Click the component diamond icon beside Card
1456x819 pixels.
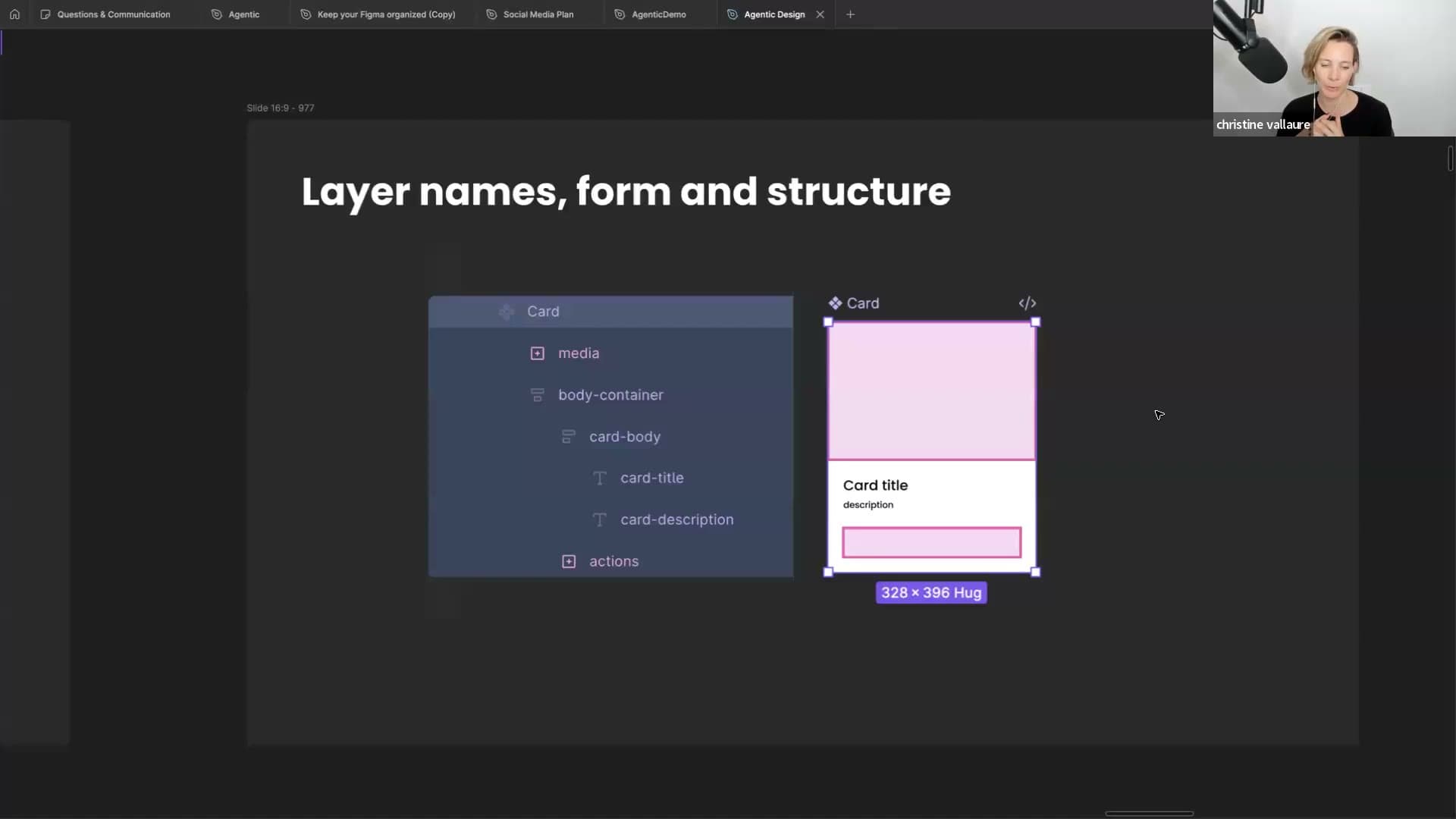[835, 303]
